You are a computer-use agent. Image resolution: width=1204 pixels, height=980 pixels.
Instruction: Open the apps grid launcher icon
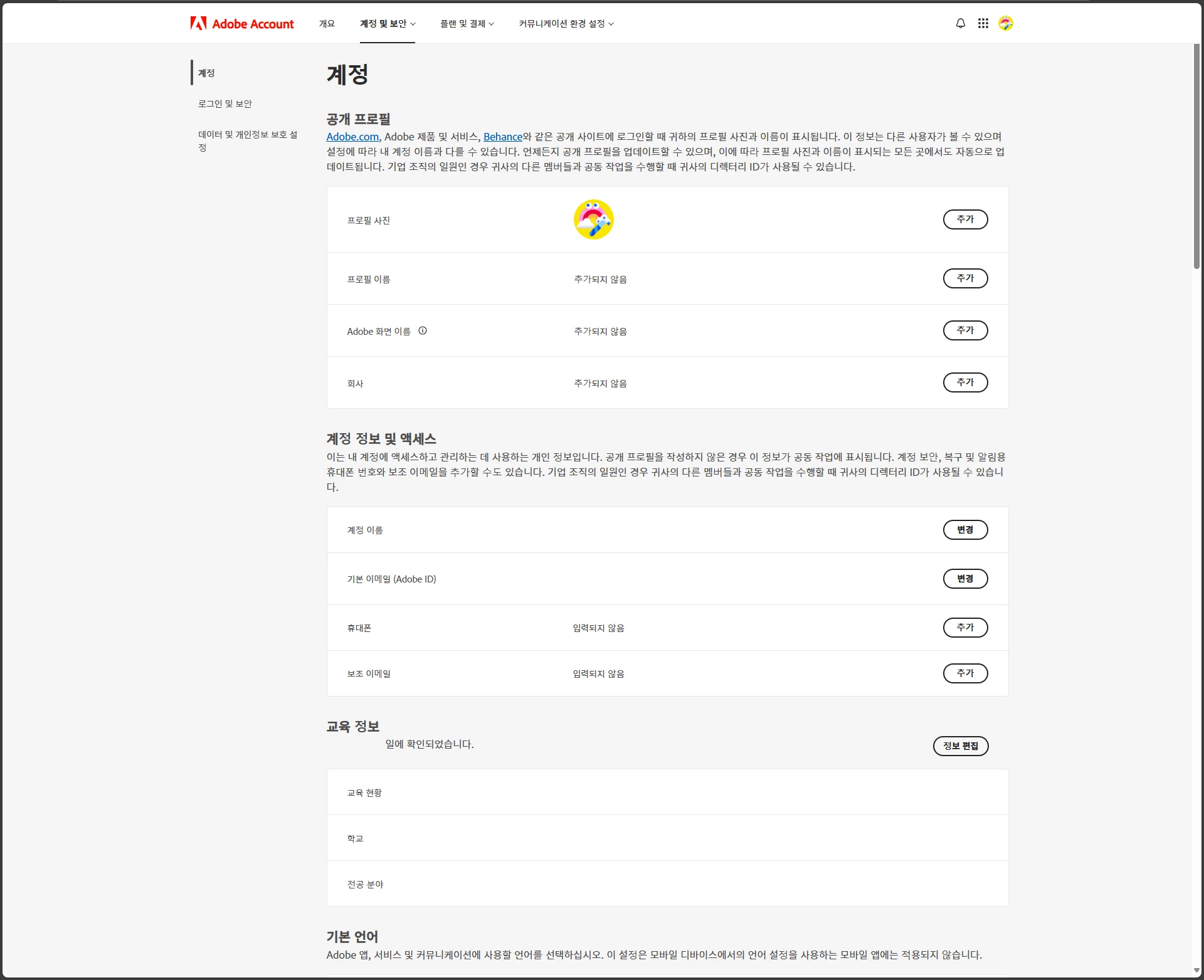pyautogui.click(x=983, y=24)
